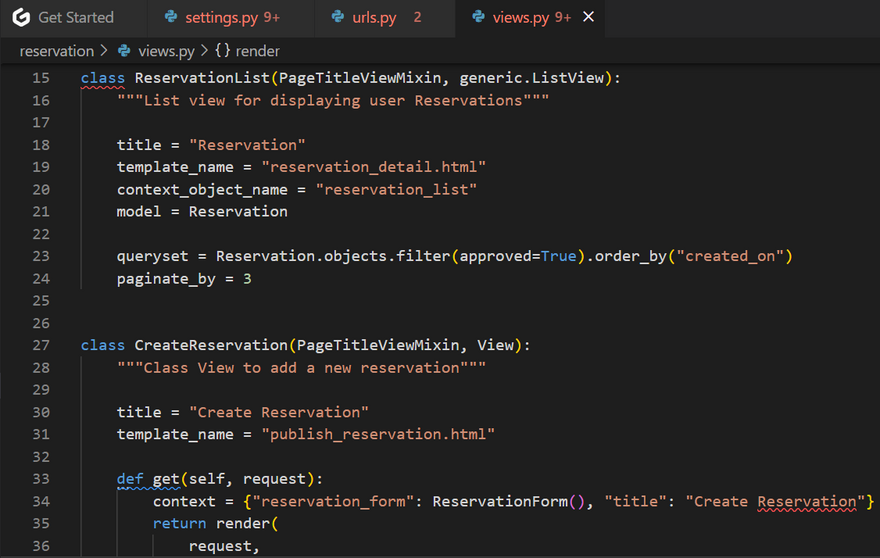Screen dimensions: 880x558
Task: Open reservation folder breadcrumb dropdown
Action: (x=56, y=51)
